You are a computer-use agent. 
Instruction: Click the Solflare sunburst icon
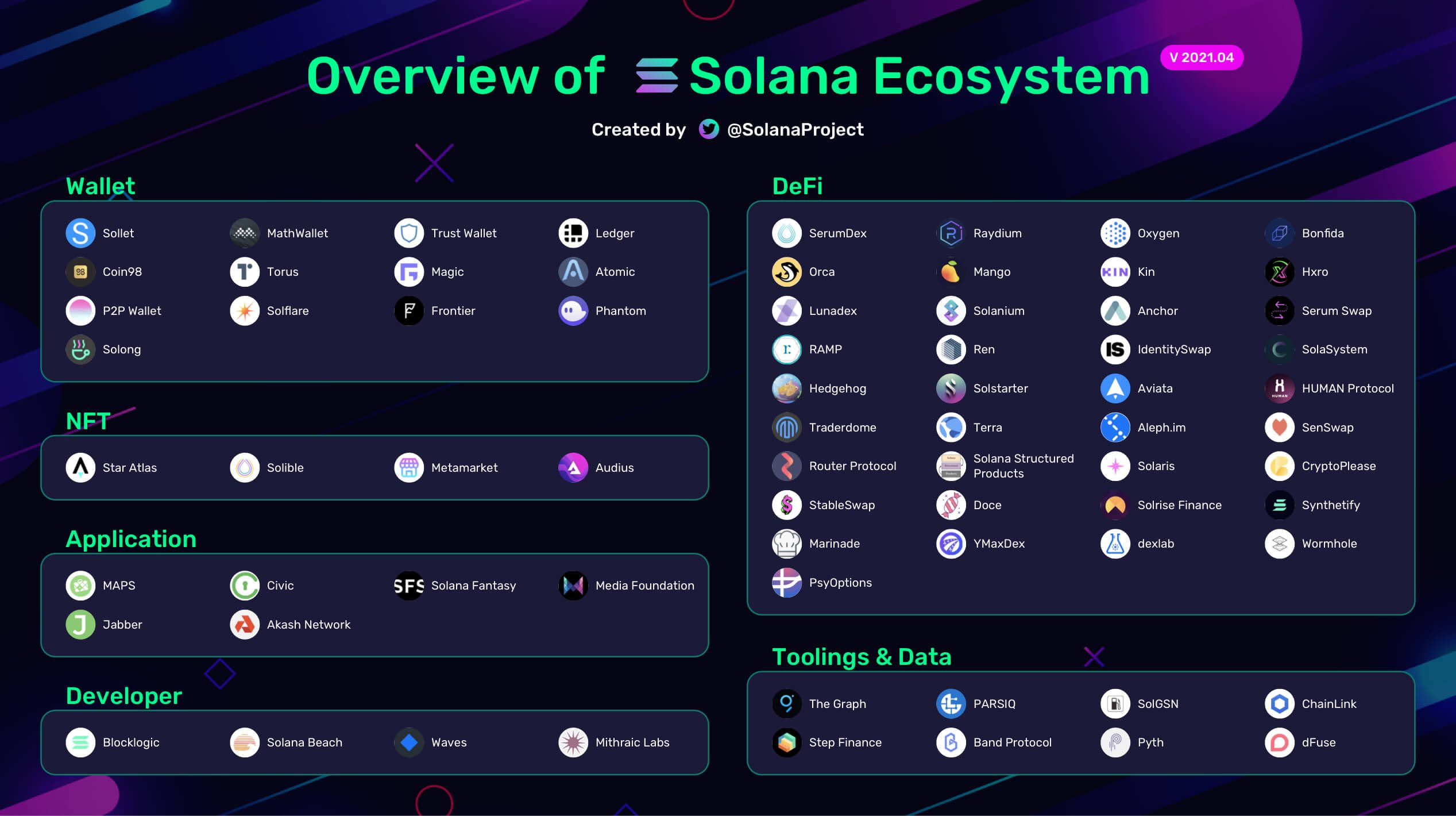(245, 311)
